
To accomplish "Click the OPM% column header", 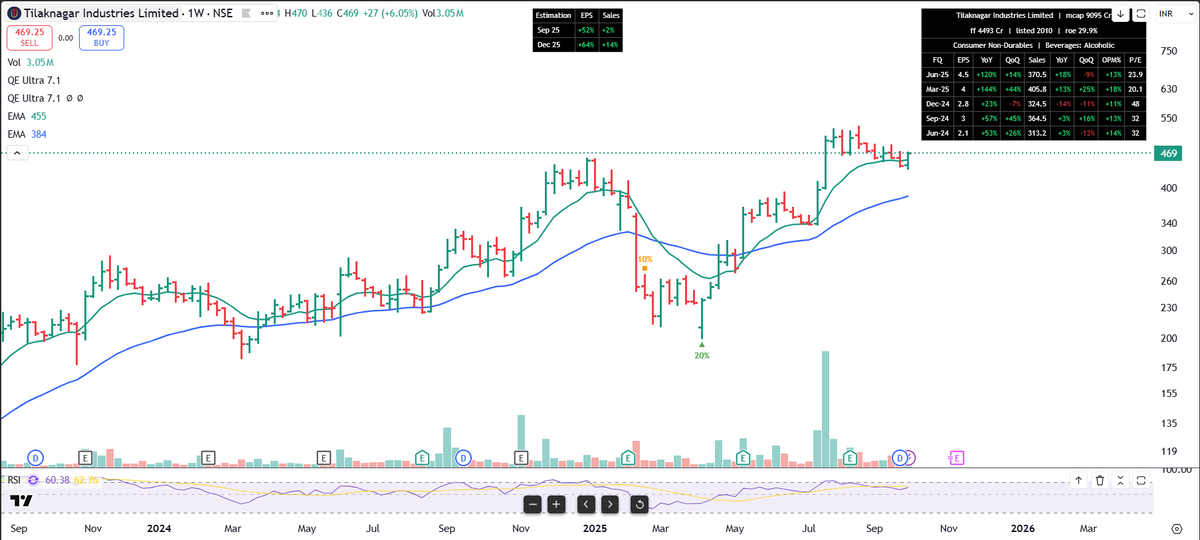I will [x=1112, y=59].
